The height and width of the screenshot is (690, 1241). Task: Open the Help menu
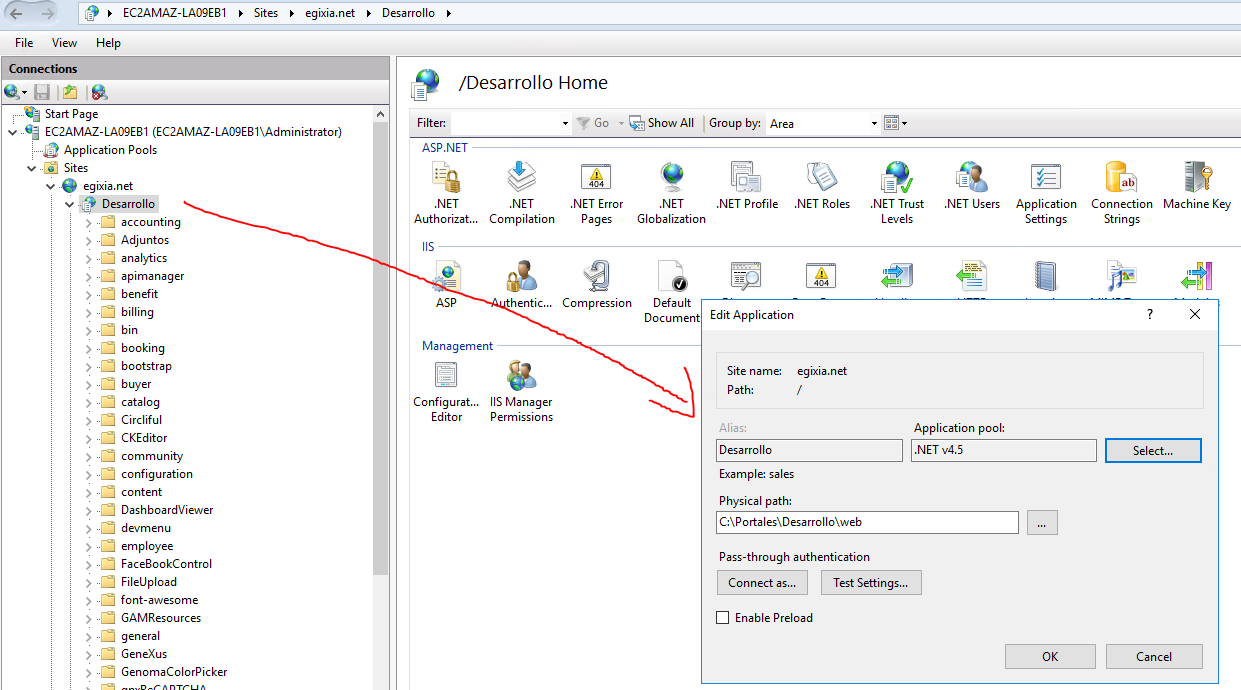click(x=108, y=43)
